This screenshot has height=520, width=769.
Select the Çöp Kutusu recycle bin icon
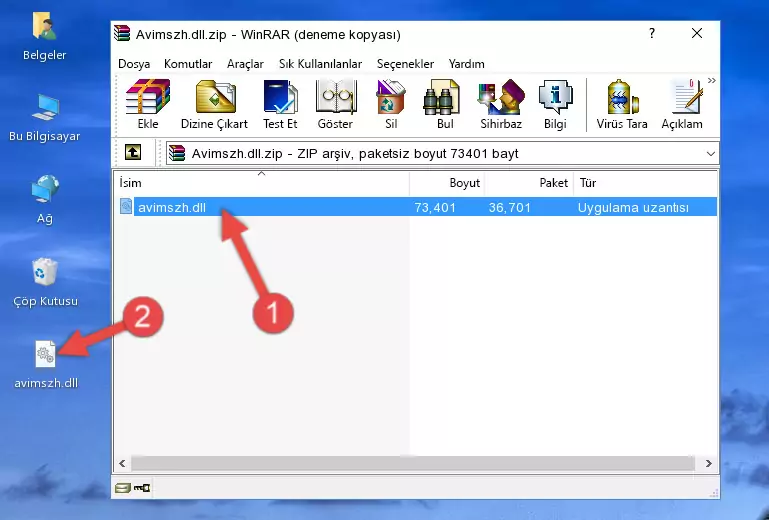point(45,282)
